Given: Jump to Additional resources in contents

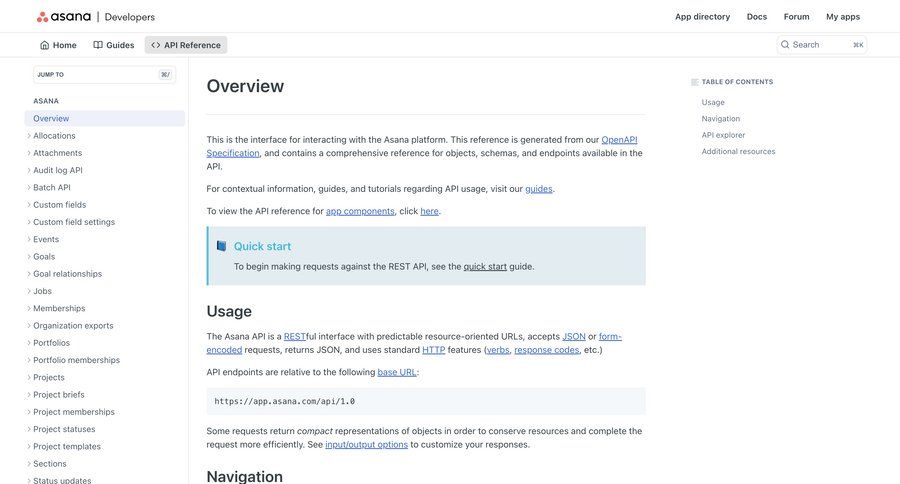Looking at the screenshot, I should 738,152.
